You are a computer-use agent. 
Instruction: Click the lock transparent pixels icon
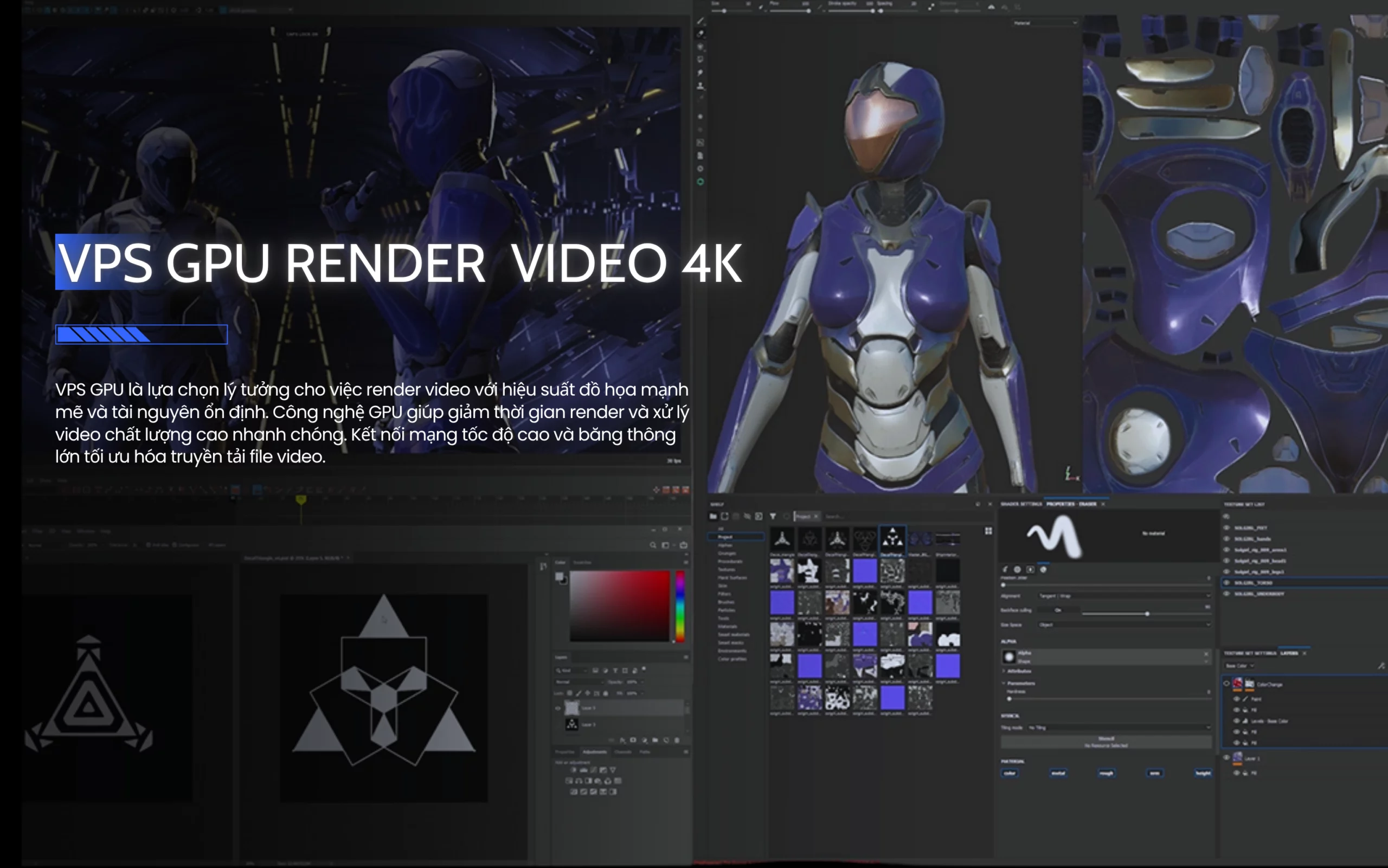coord(570,693)
